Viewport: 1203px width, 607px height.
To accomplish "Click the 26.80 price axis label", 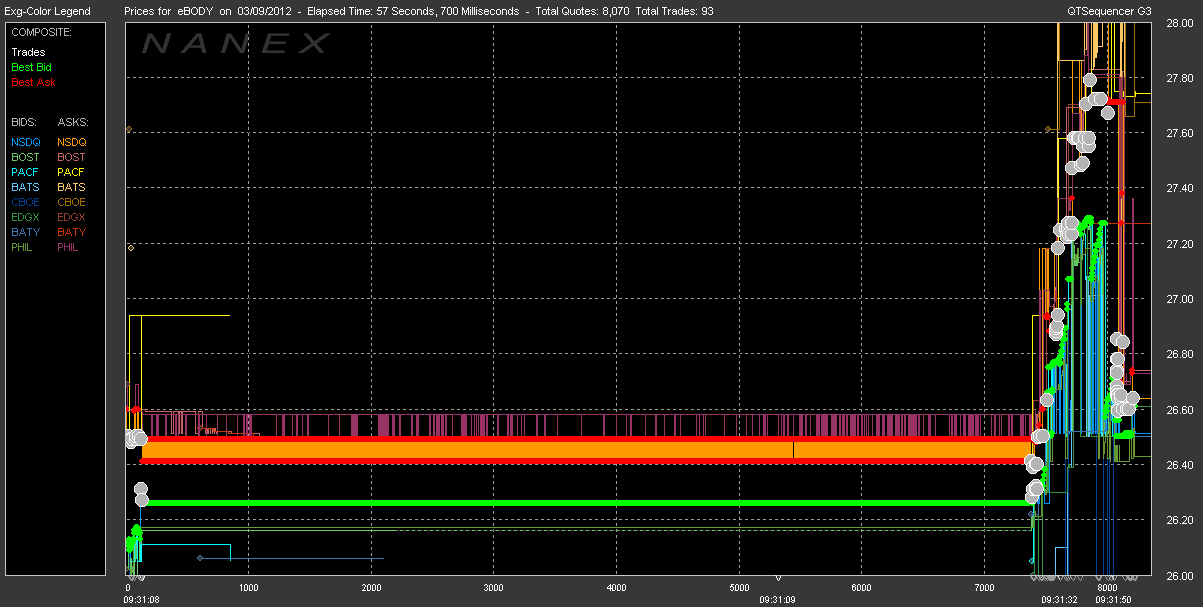I will (1178, 355).
